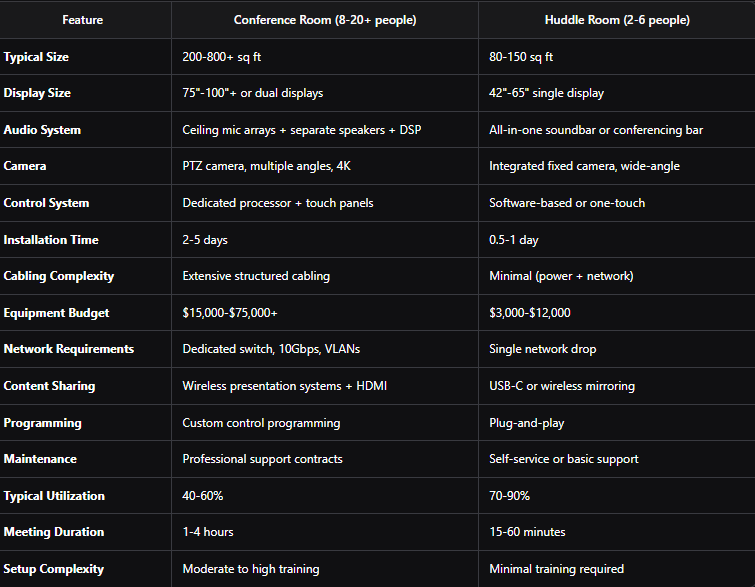Select the Control System row label

click(46, 203)
